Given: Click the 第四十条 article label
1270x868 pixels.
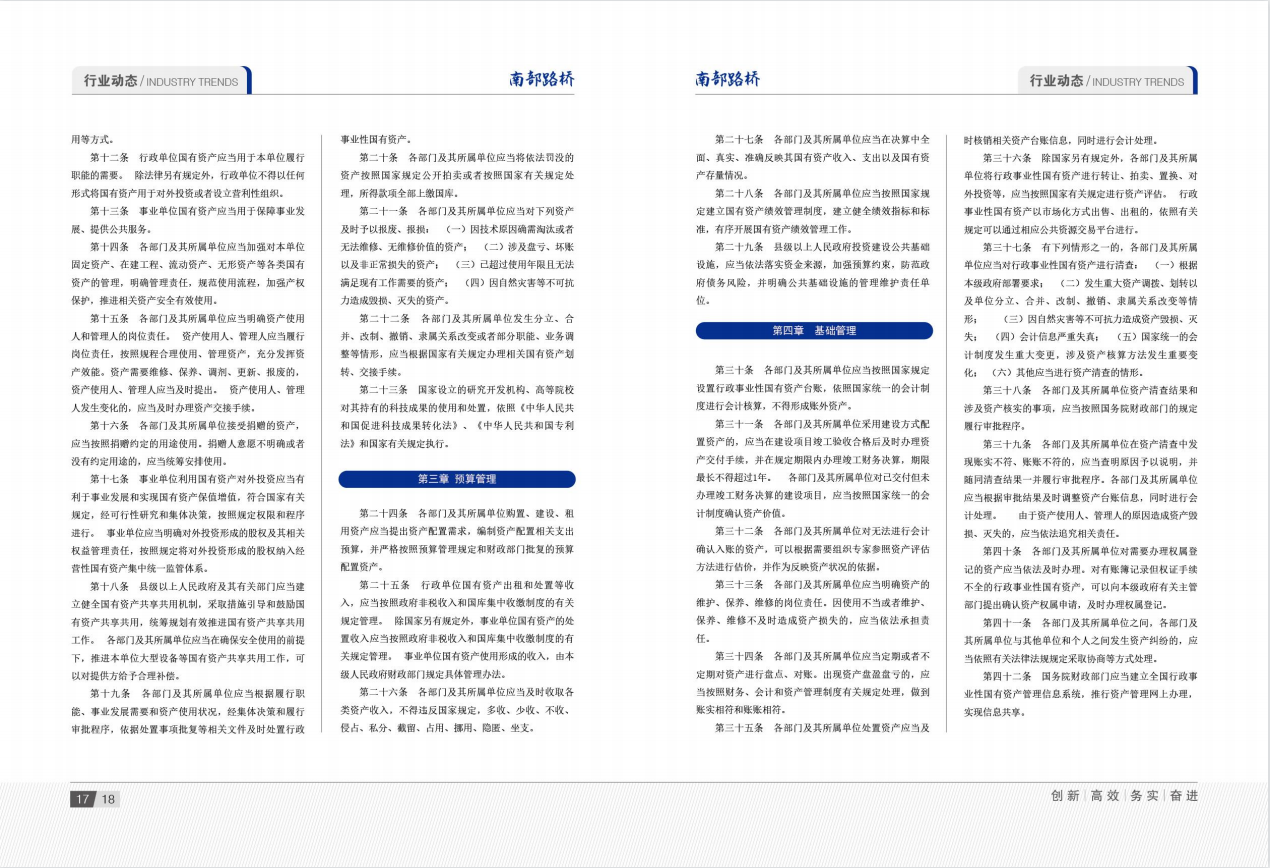Looking at the screenshot, I should click(1003, 551).
